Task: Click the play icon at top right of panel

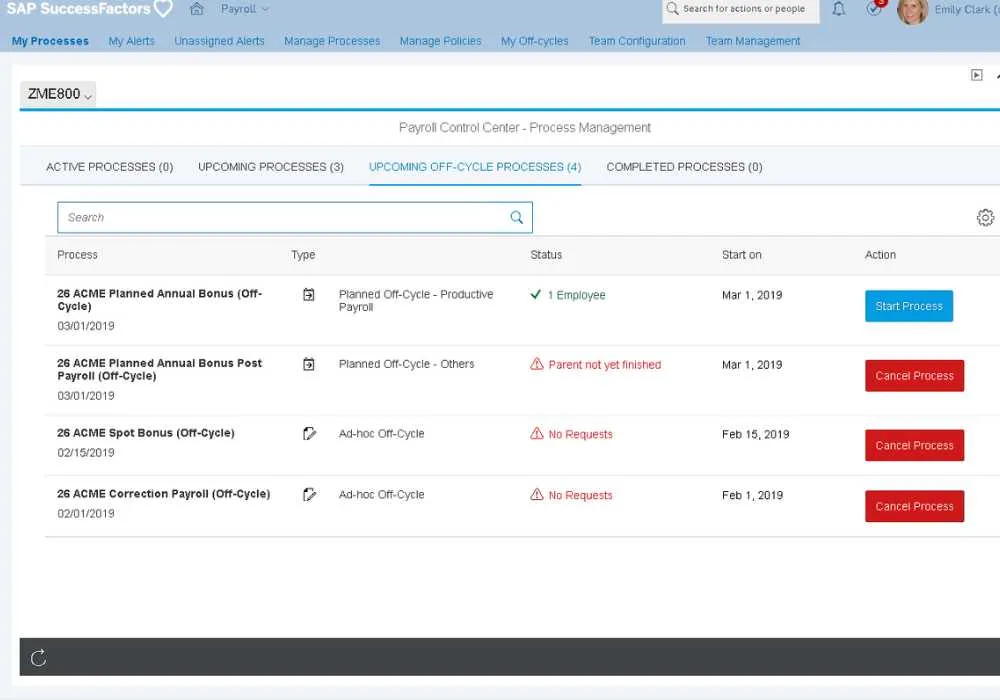Action: pyautogui.click(x=976, y=75)
